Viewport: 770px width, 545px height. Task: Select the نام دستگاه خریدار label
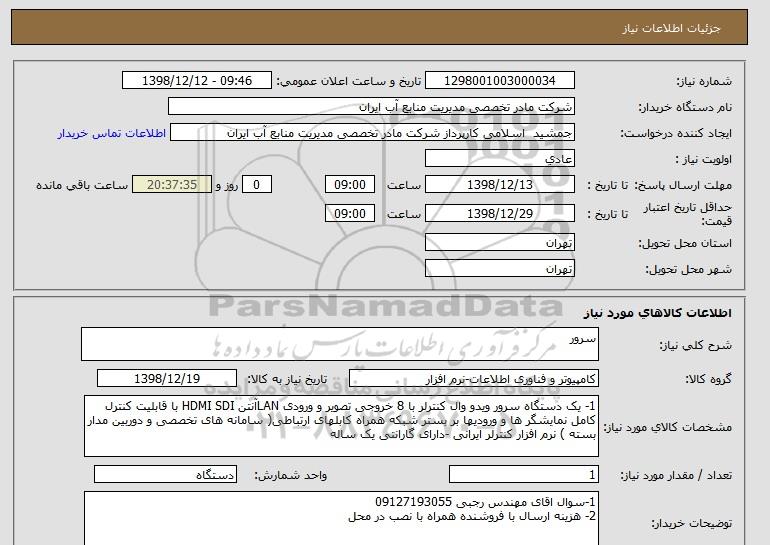click(x=685, y=107)
